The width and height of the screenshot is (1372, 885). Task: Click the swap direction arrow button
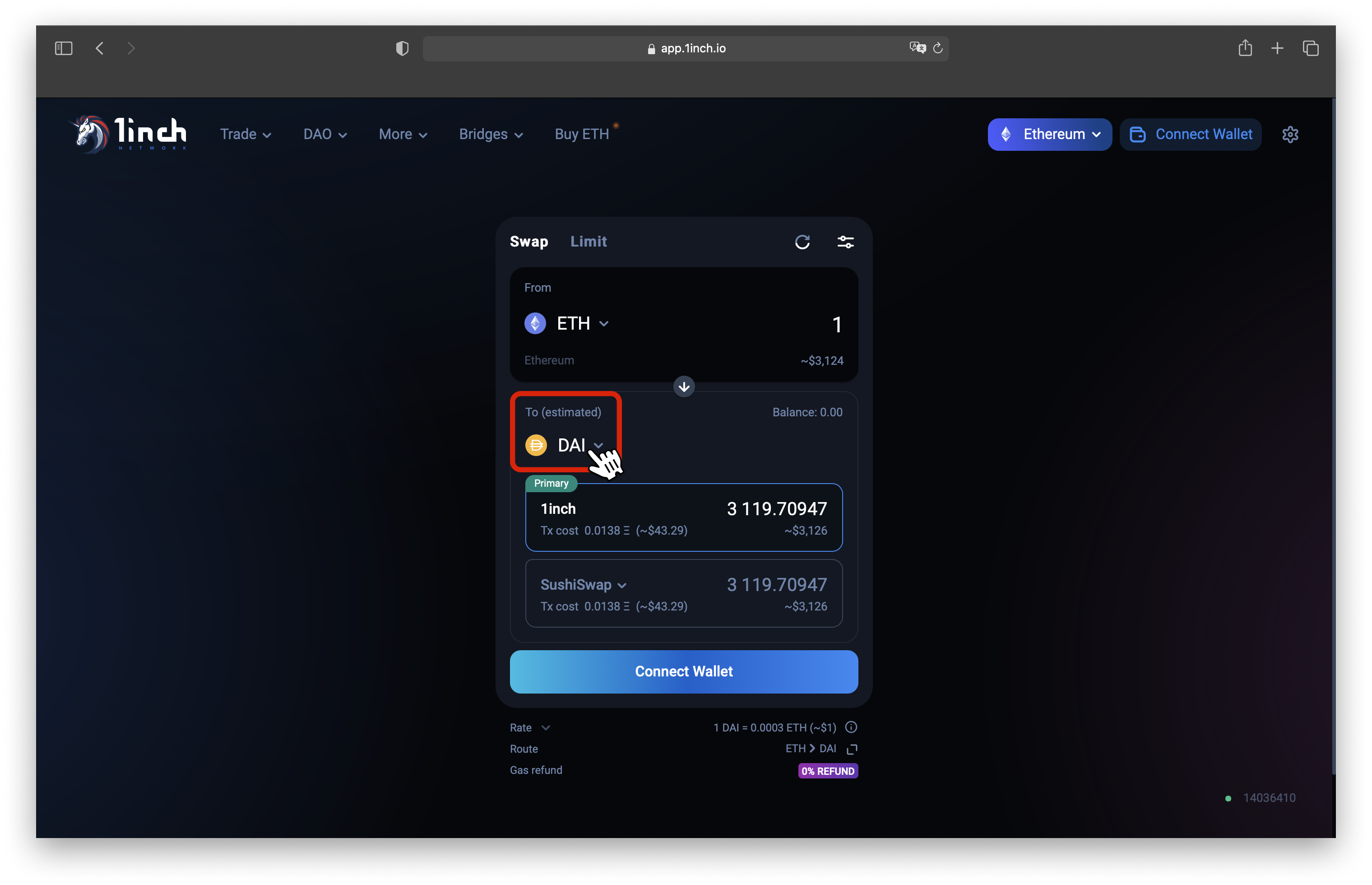click(x=684, y=387)
